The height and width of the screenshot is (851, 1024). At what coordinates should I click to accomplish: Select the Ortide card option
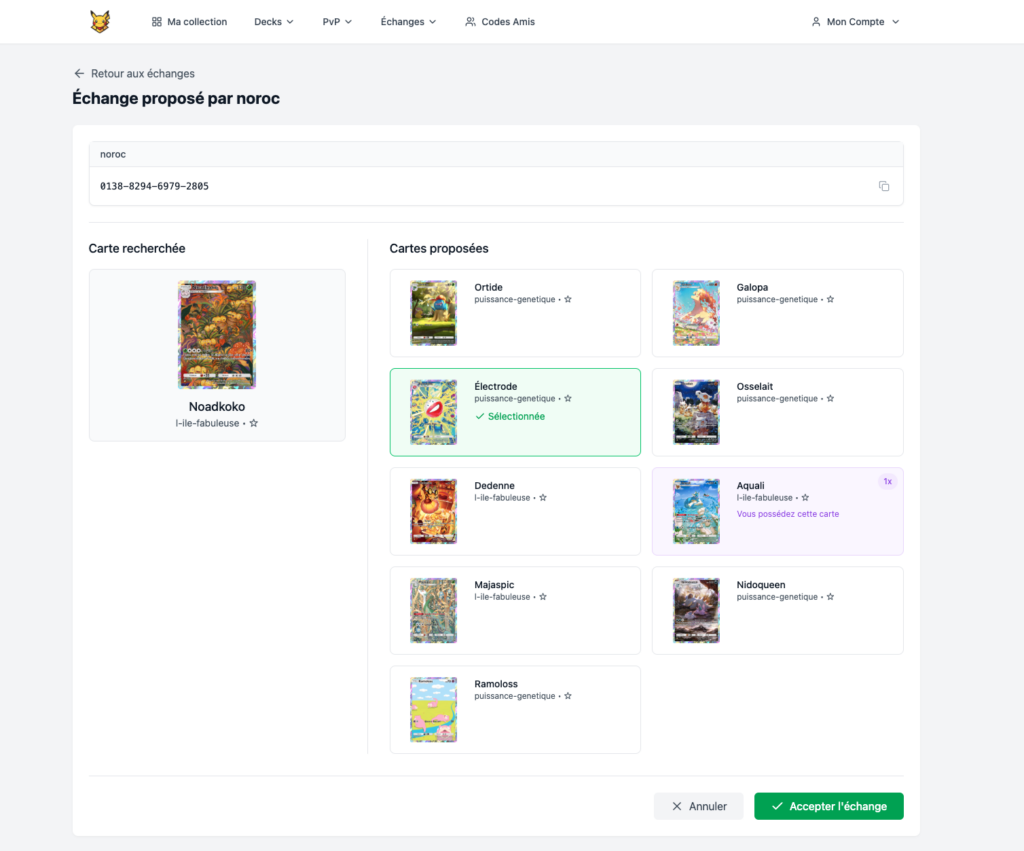click(515, 313)
